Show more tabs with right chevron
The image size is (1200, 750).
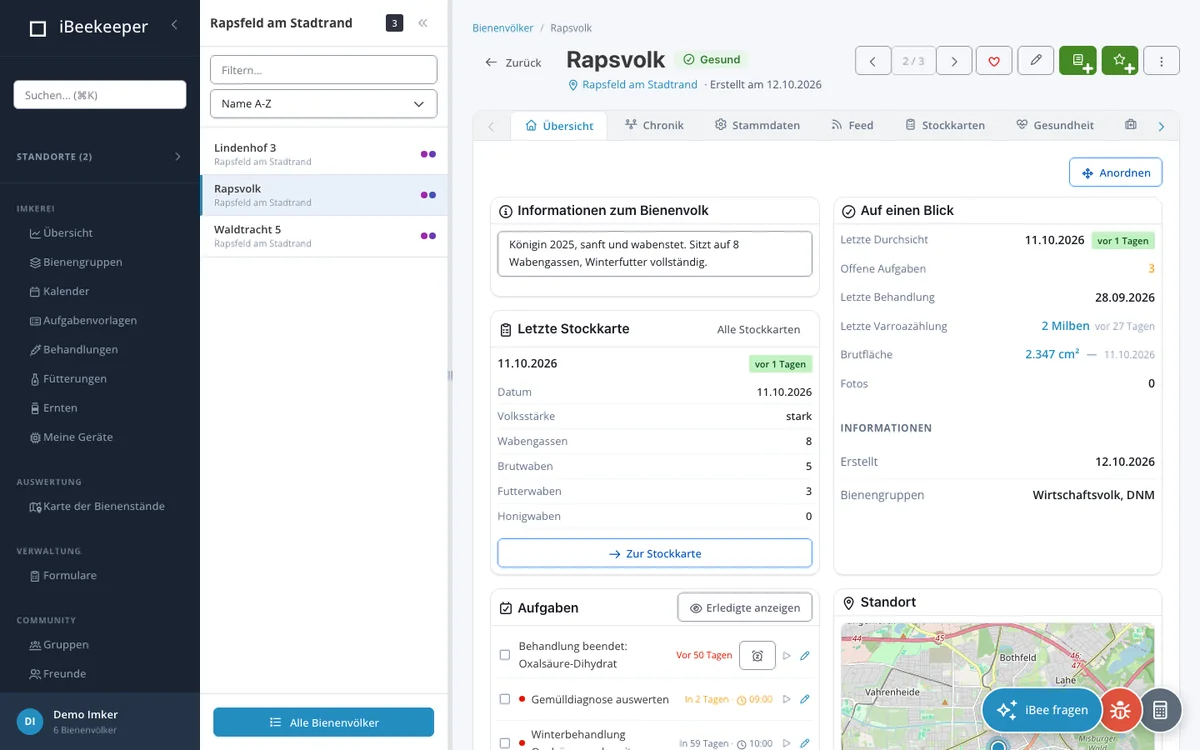pyautogui.click(x=1161, y=126)
